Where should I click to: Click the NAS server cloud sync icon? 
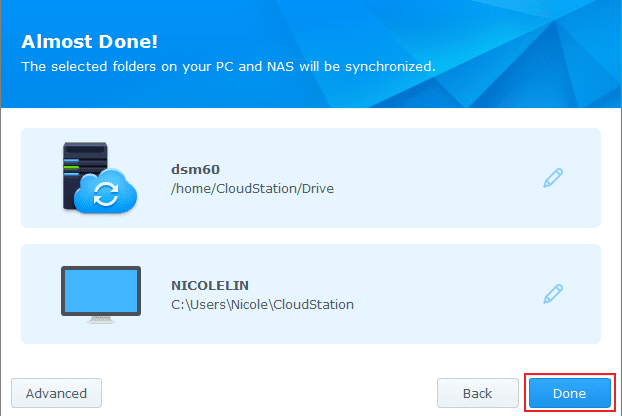[x=100, y=178]
